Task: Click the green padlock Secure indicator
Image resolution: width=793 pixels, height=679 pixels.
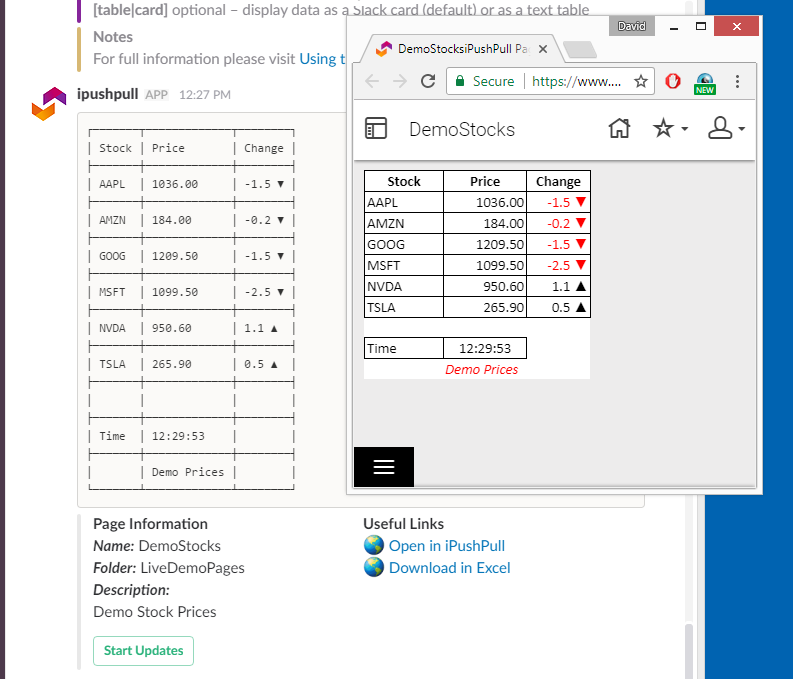Action: pyautogui.click(x=484, y=81)
